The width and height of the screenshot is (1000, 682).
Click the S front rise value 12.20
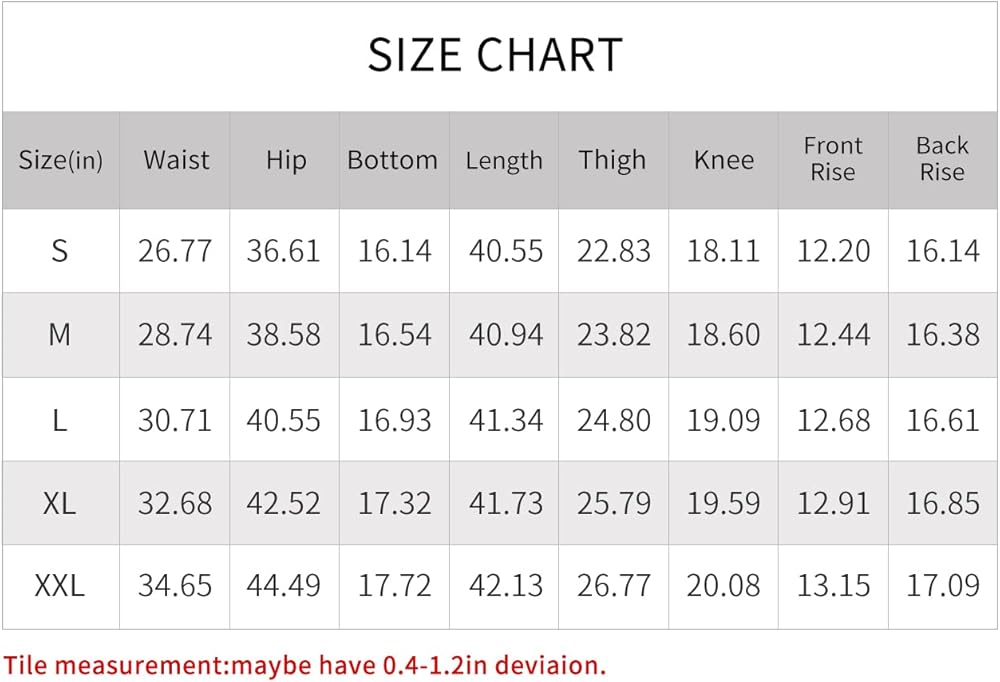pyautogui.click(x=833, y=251)
